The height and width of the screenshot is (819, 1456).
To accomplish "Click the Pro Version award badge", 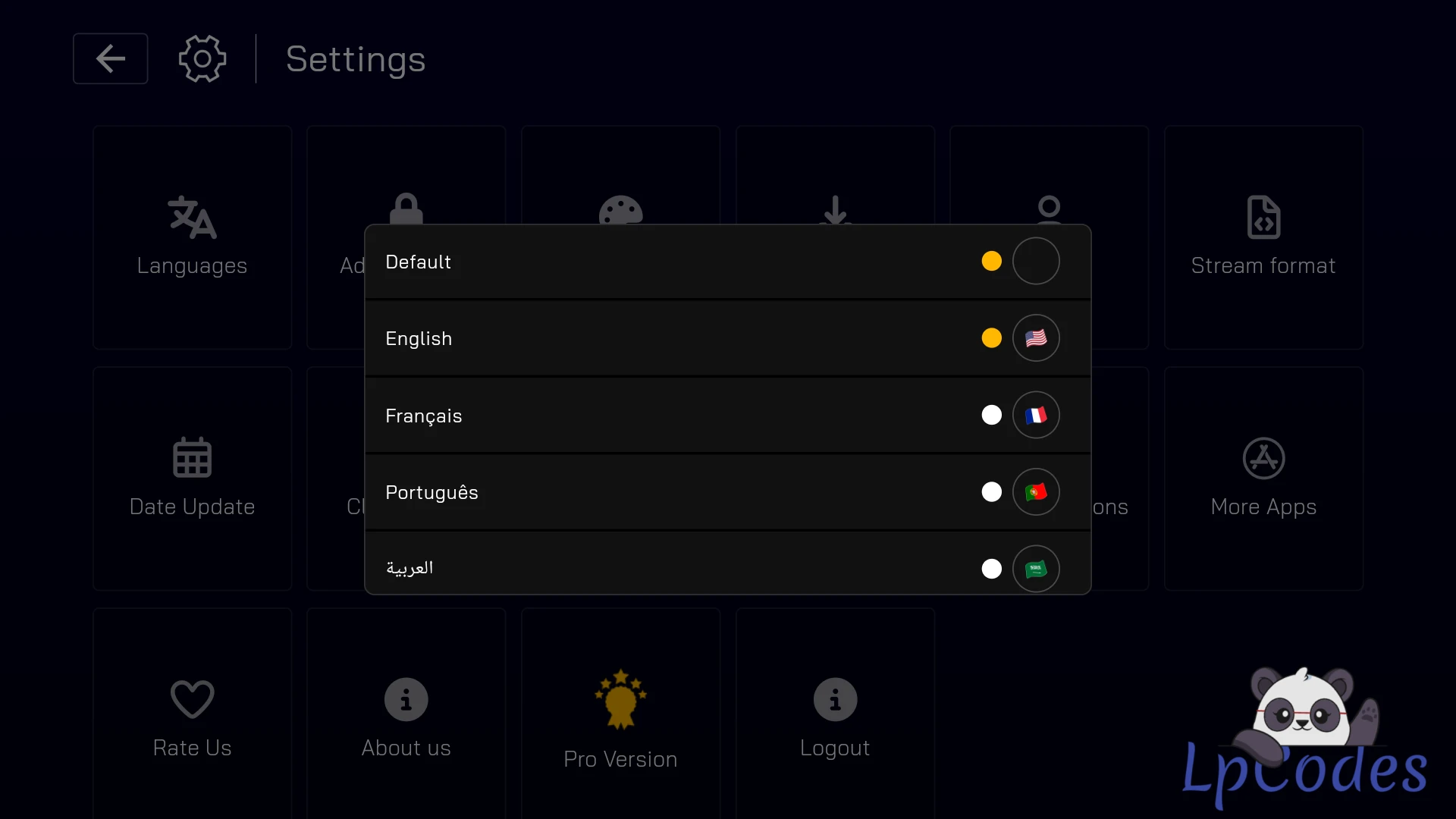I will [x=620, y=699].
